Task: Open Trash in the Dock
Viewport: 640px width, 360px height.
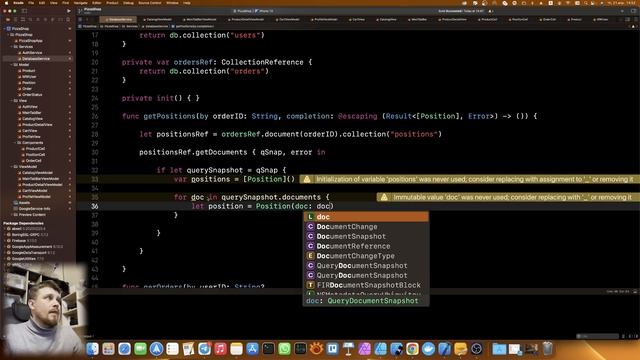Action: pos(548,349)
